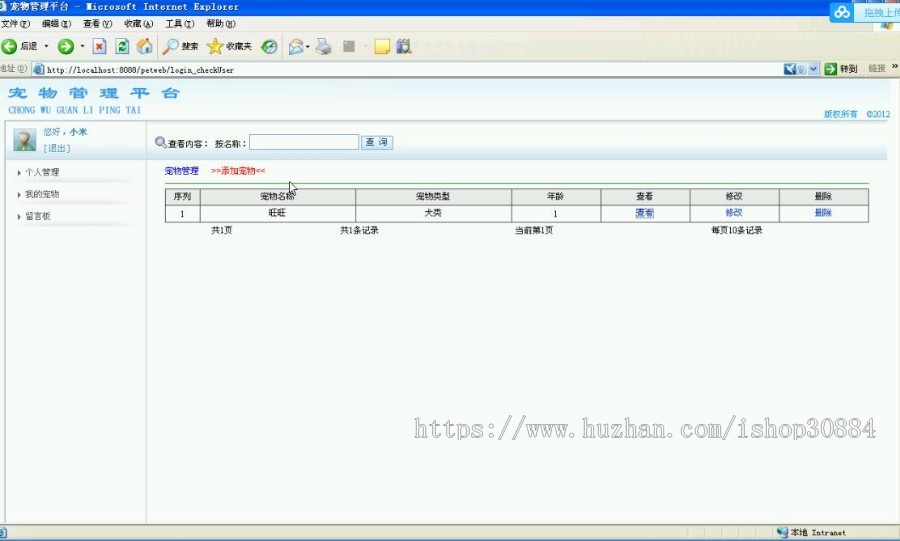
Task: Open the address bar dropdown arrow
Action: (813, 69)
